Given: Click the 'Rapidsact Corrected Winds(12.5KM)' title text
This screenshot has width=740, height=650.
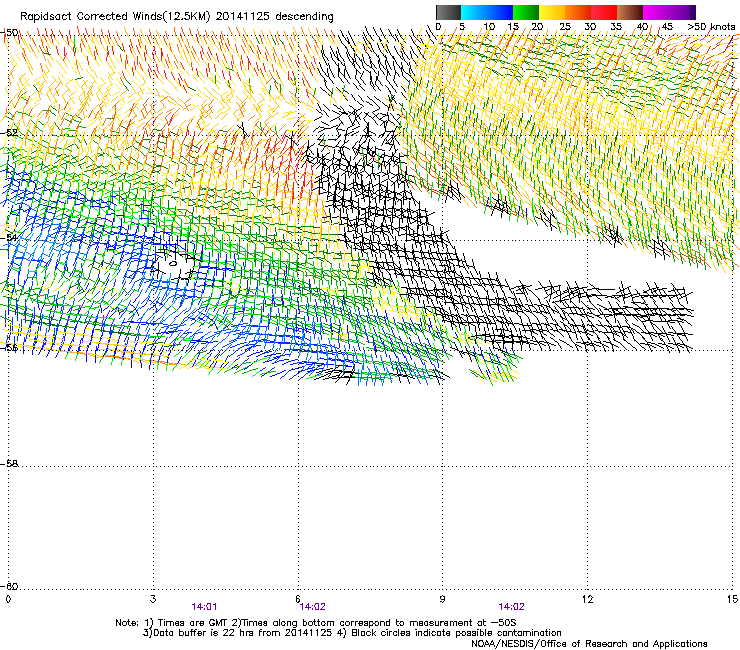Looking at the screenshot, I should (115, 16).
